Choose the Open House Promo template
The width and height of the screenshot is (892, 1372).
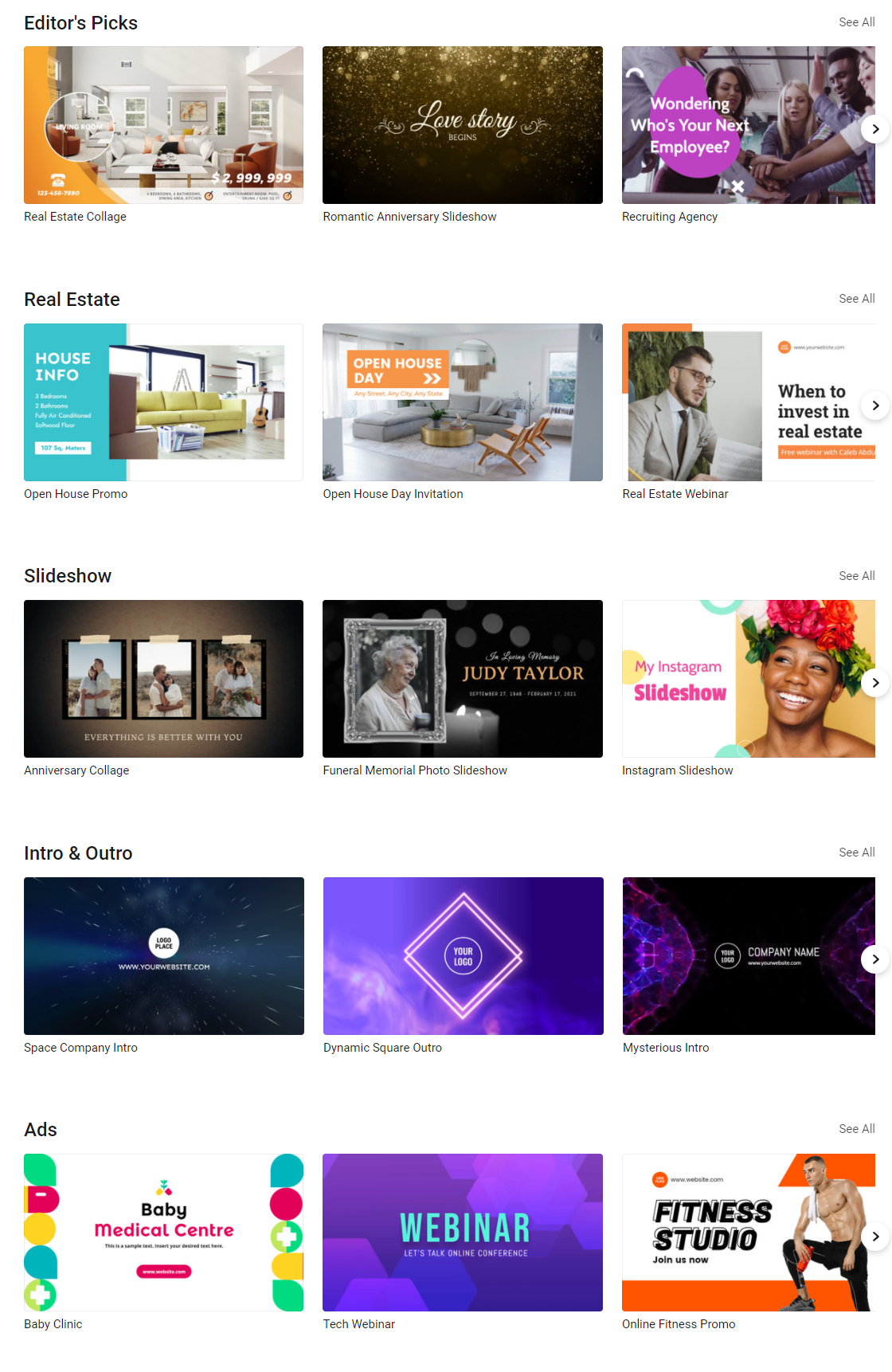pyautogui.click(x=163, y=402)
